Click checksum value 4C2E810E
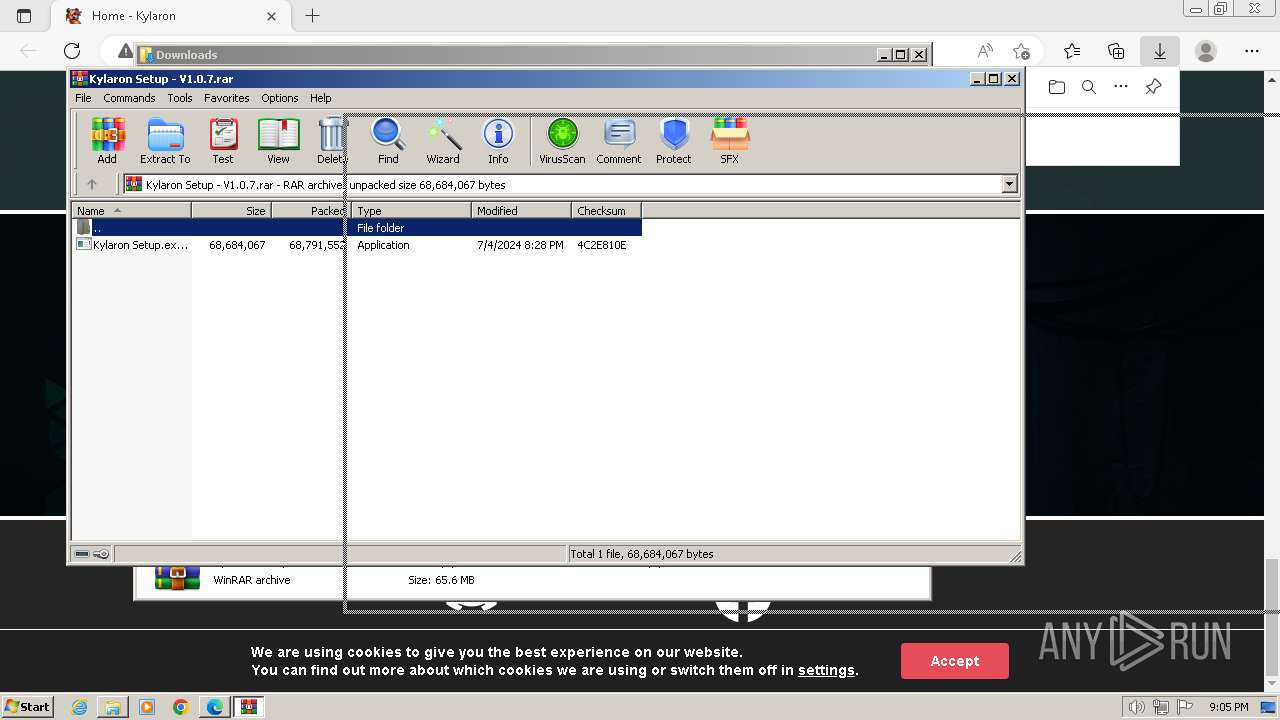Screen dimensions: 1280x720 click(x=602, y=245)
